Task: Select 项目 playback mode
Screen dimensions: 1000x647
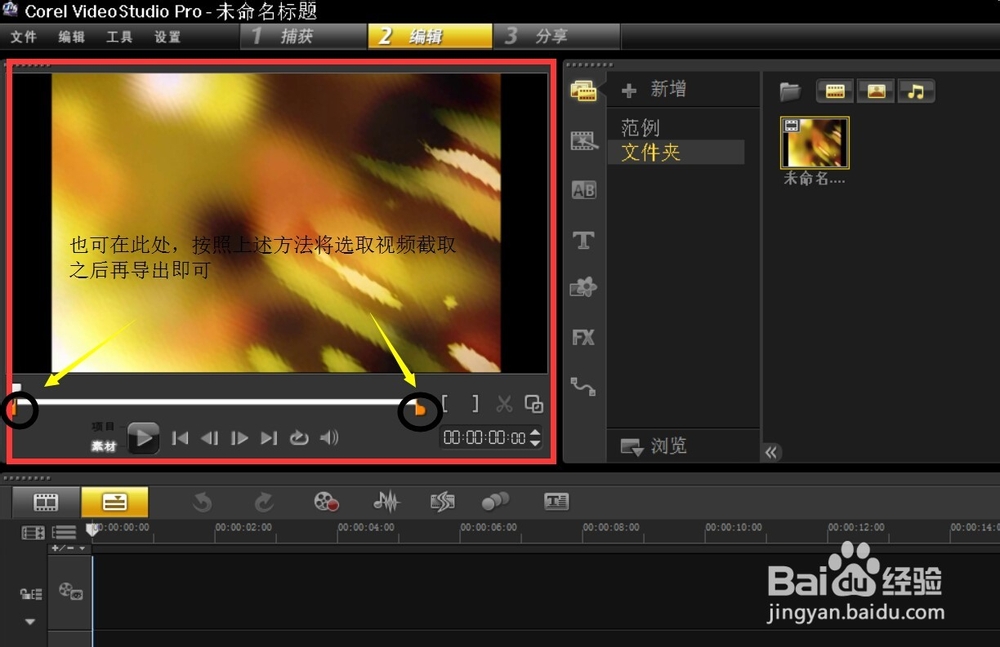Action: tap(103, 427)
